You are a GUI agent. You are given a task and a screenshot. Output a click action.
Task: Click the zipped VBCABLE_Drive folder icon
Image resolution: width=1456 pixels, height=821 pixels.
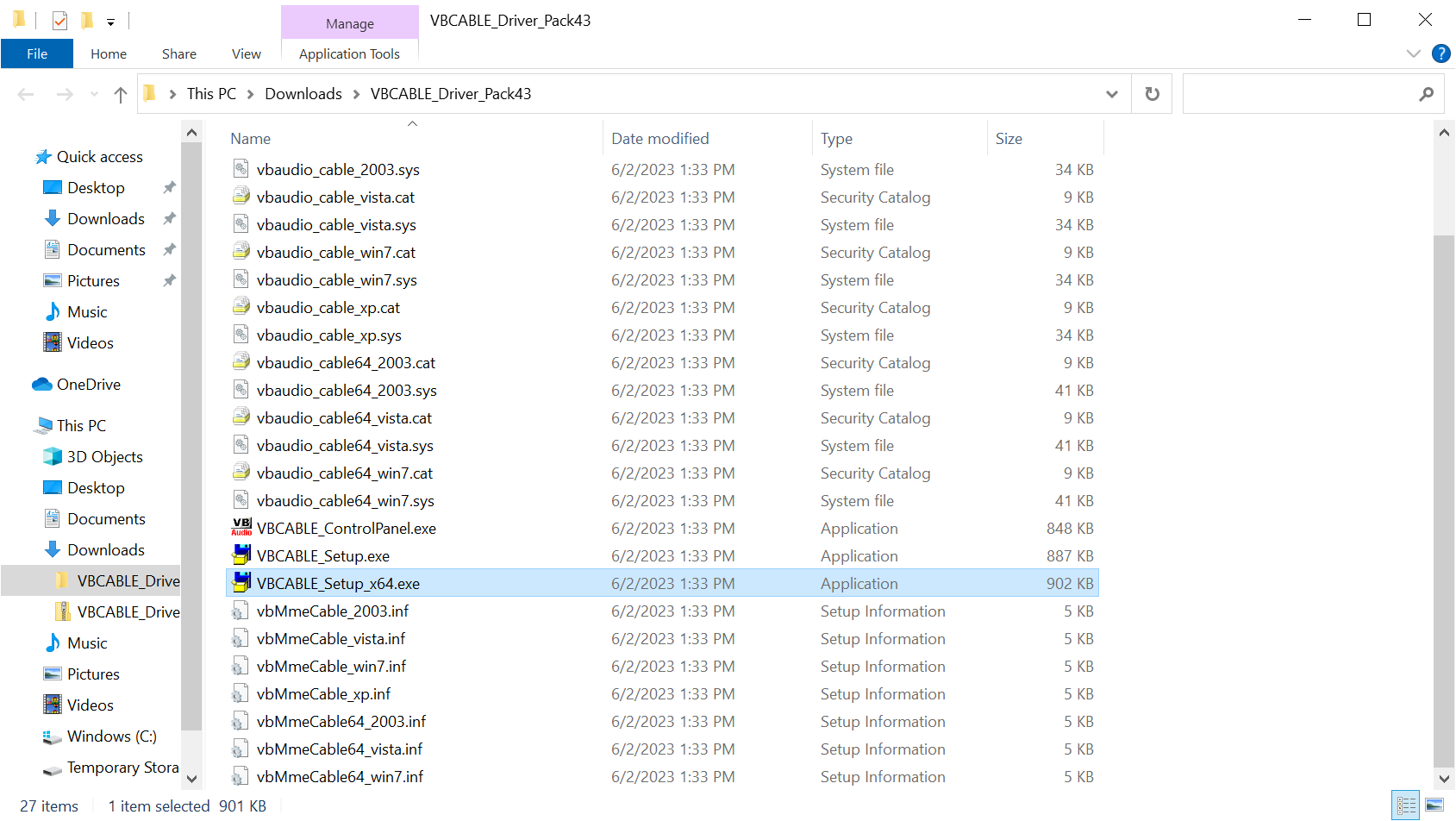[62, 611]
